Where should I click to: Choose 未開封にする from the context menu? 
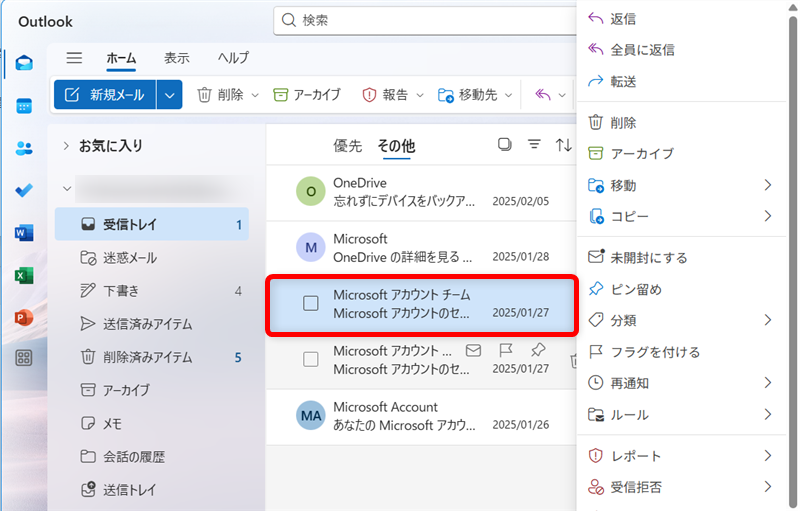(649, 258)
